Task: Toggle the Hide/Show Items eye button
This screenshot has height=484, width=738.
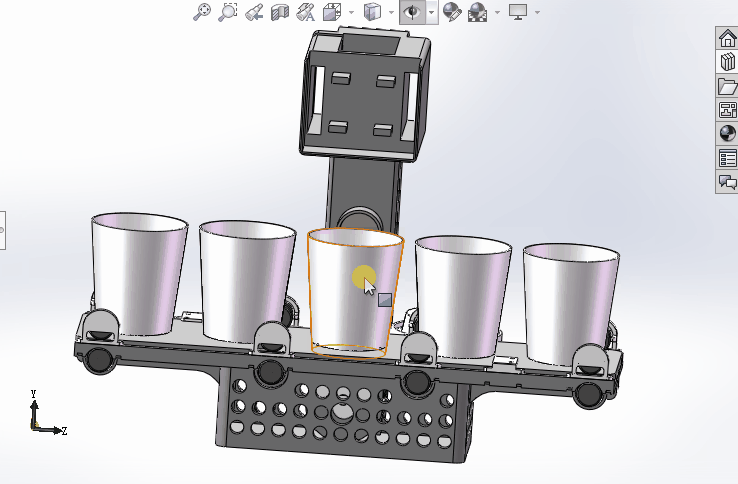Action: click(x=412, y=12)
